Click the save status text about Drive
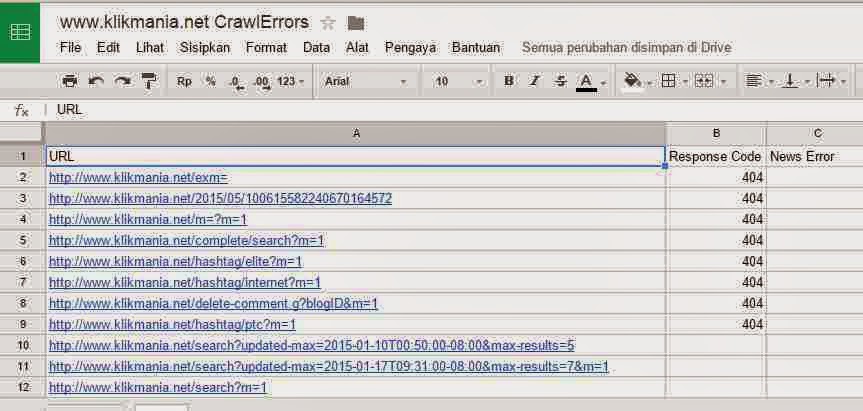 (x=626, y=48)
